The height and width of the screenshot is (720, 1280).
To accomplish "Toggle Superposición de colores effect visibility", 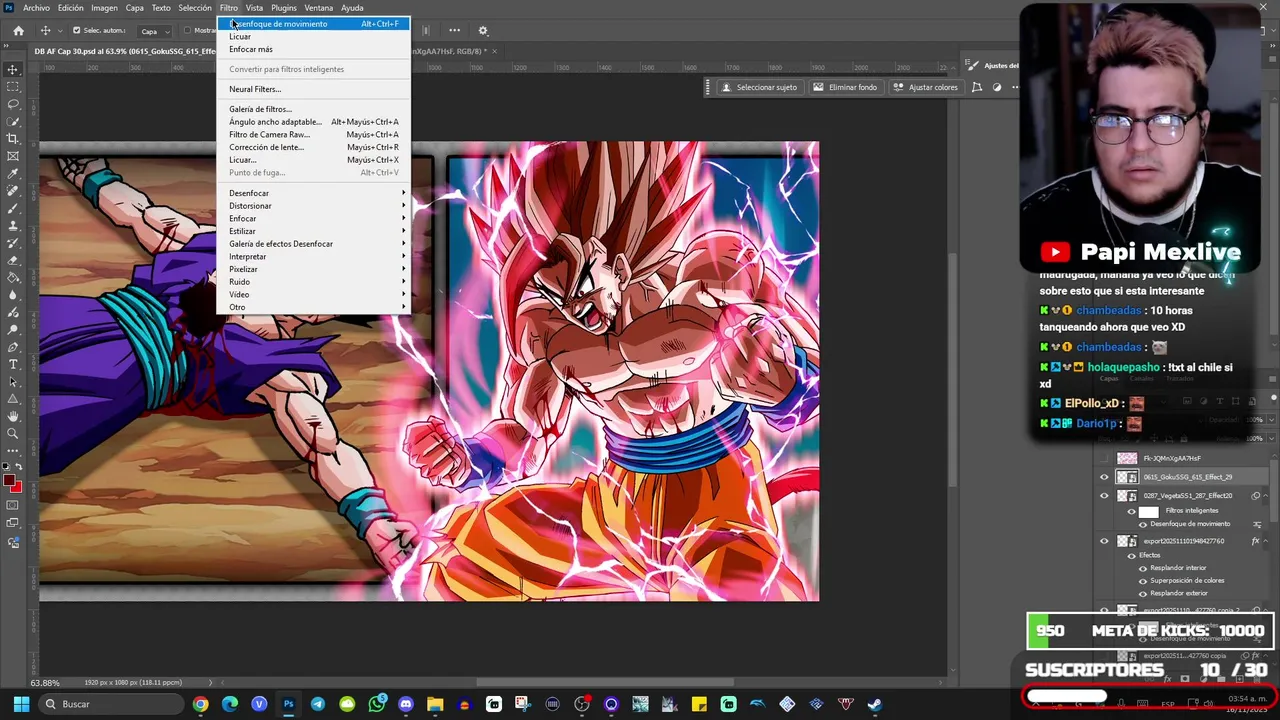I will pyautogui.click(x=1143, y=580).
